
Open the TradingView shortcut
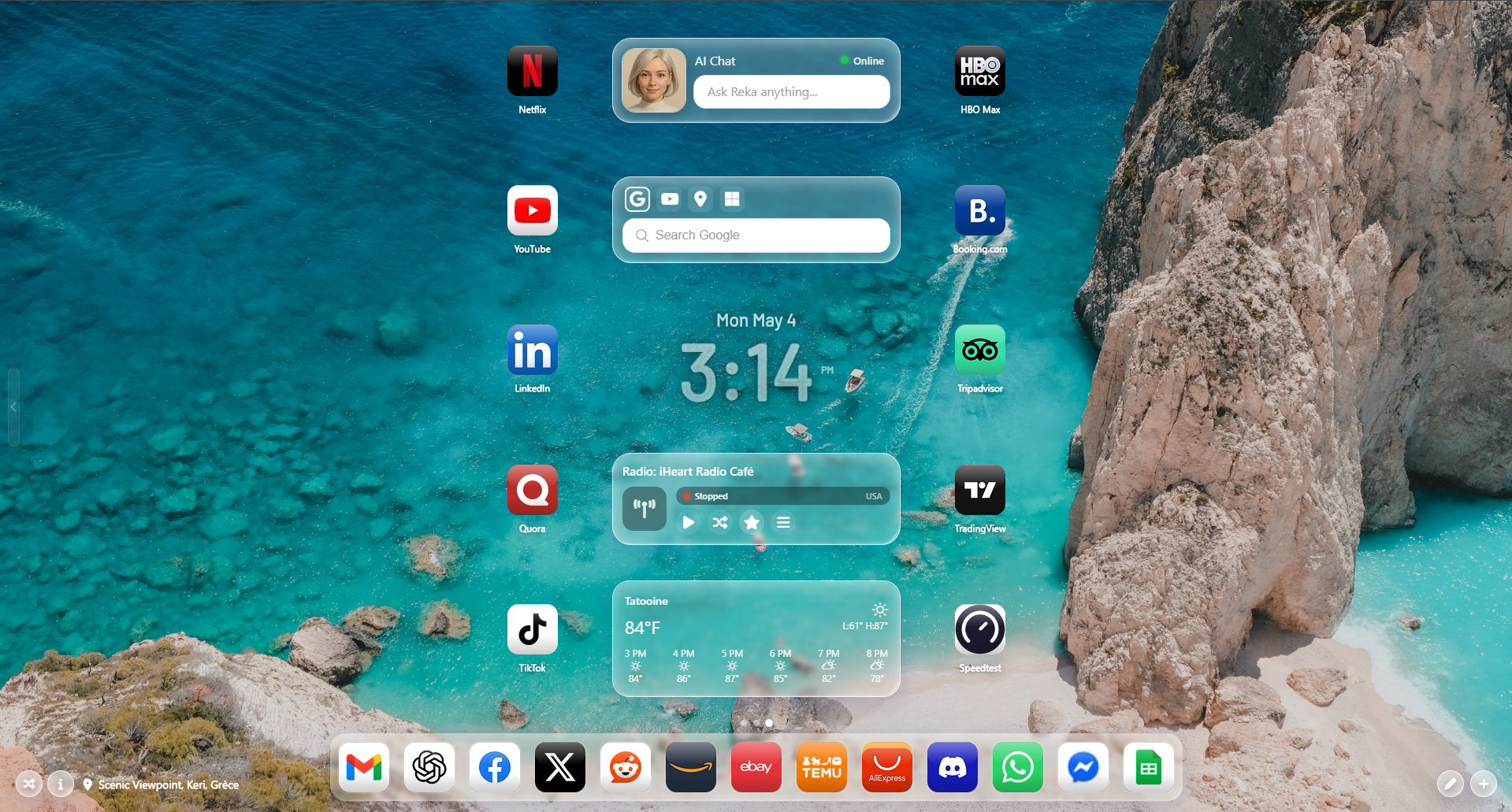coord(979,491)
